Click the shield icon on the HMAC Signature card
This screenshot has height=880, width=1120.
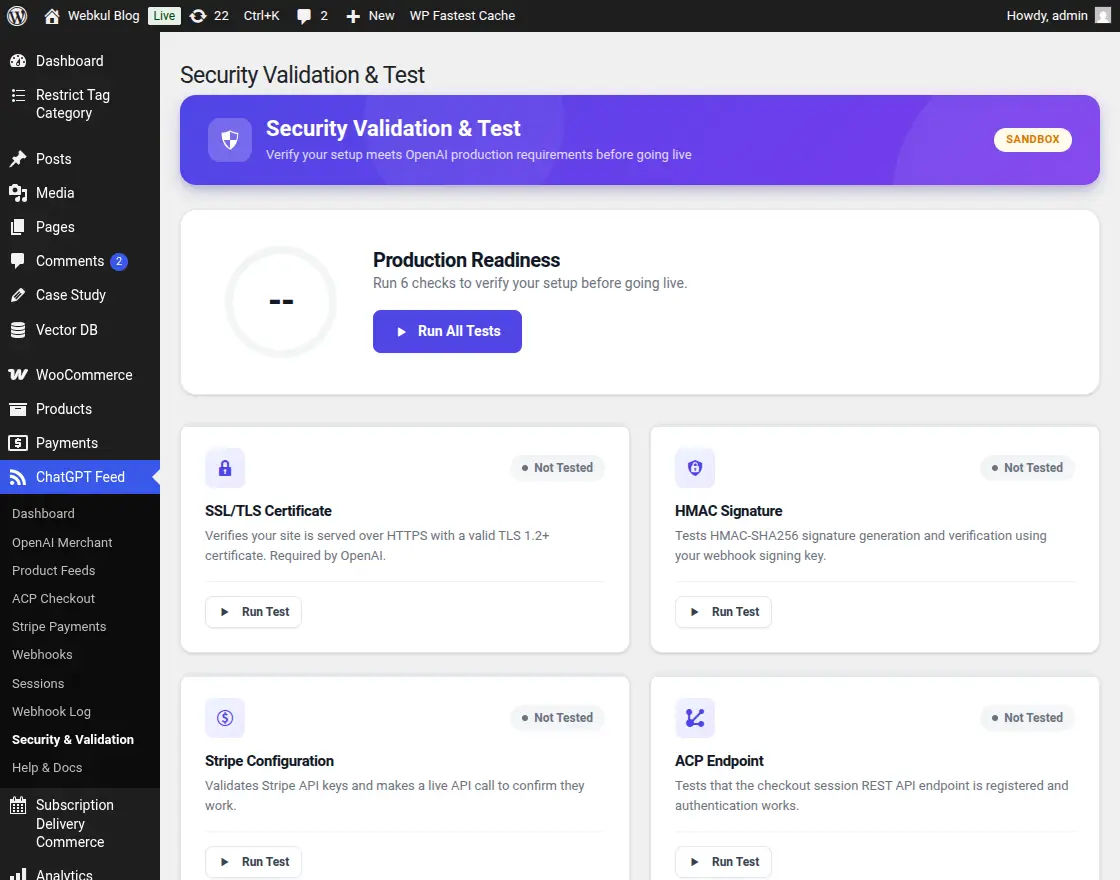pyautogui.click(x=695, y=467)
